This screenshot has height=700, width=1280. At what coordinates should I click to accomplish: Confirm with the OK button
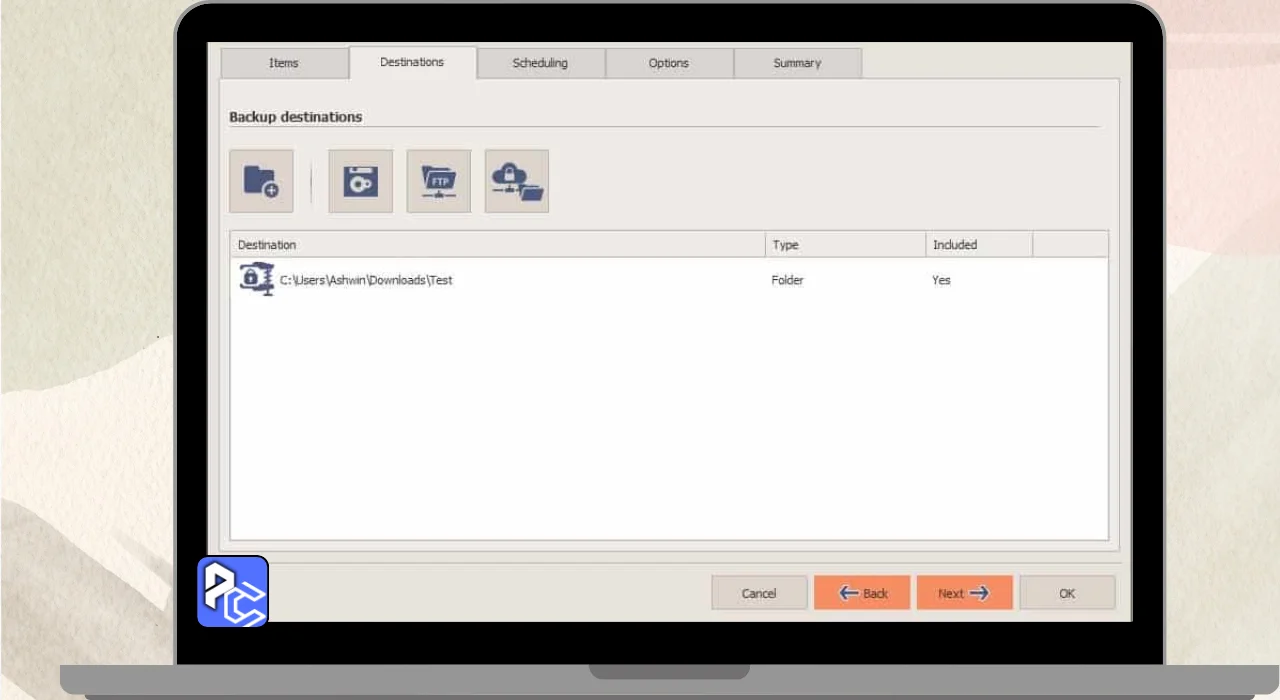click(x=1067, y=593)
